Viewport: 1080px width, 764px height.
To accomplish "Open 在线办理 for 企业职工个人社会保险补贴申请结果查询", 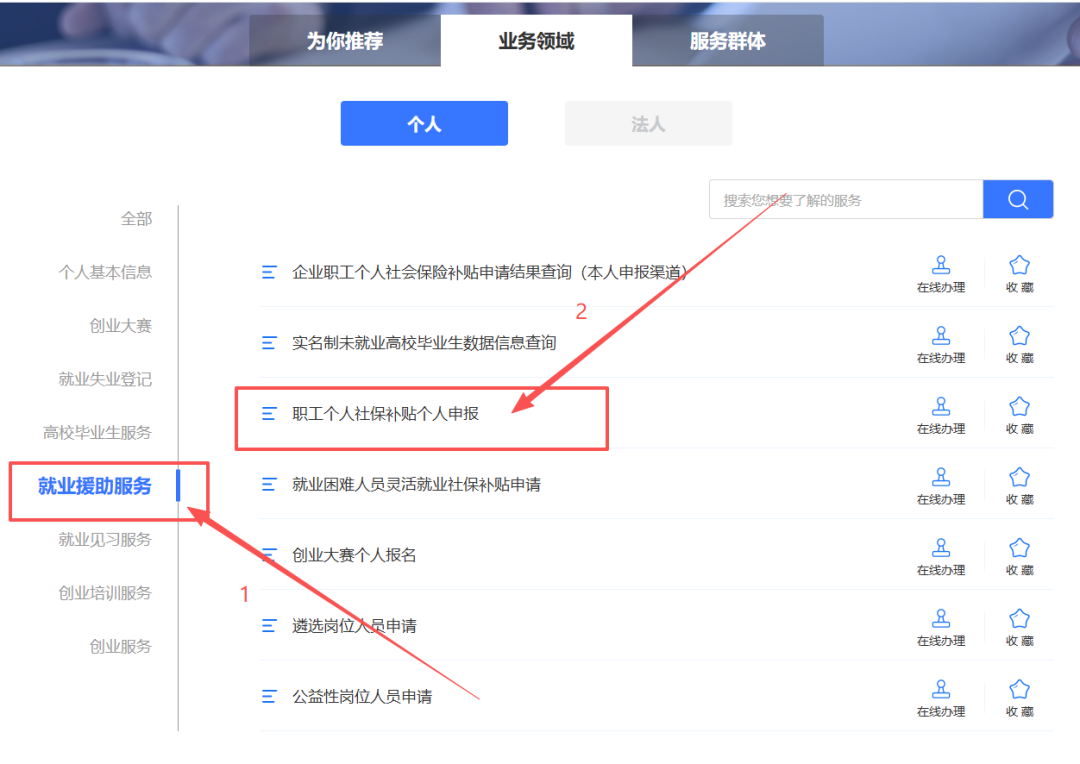I will pyautogui.click(x=941, y=273).
